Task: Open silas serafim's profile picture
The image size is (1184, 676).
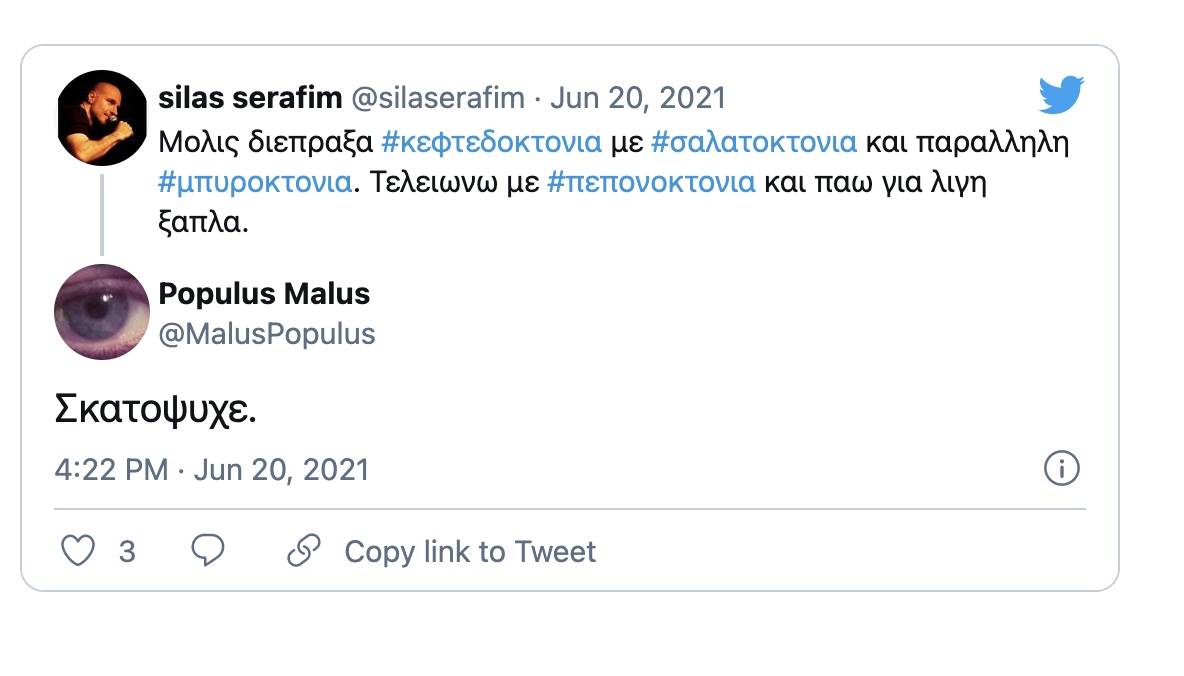Action: (x=103, y=119)
